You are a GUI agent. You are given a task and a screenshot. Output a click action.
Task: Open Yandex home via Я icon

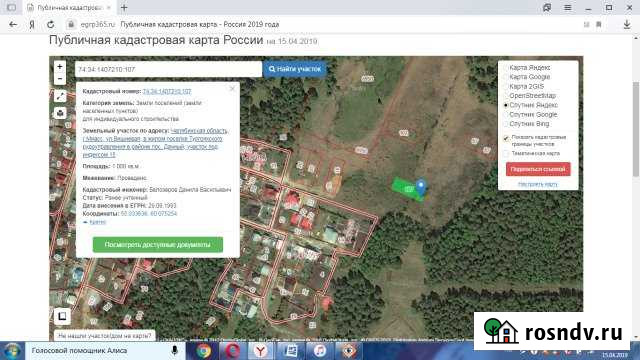(32, 24)
